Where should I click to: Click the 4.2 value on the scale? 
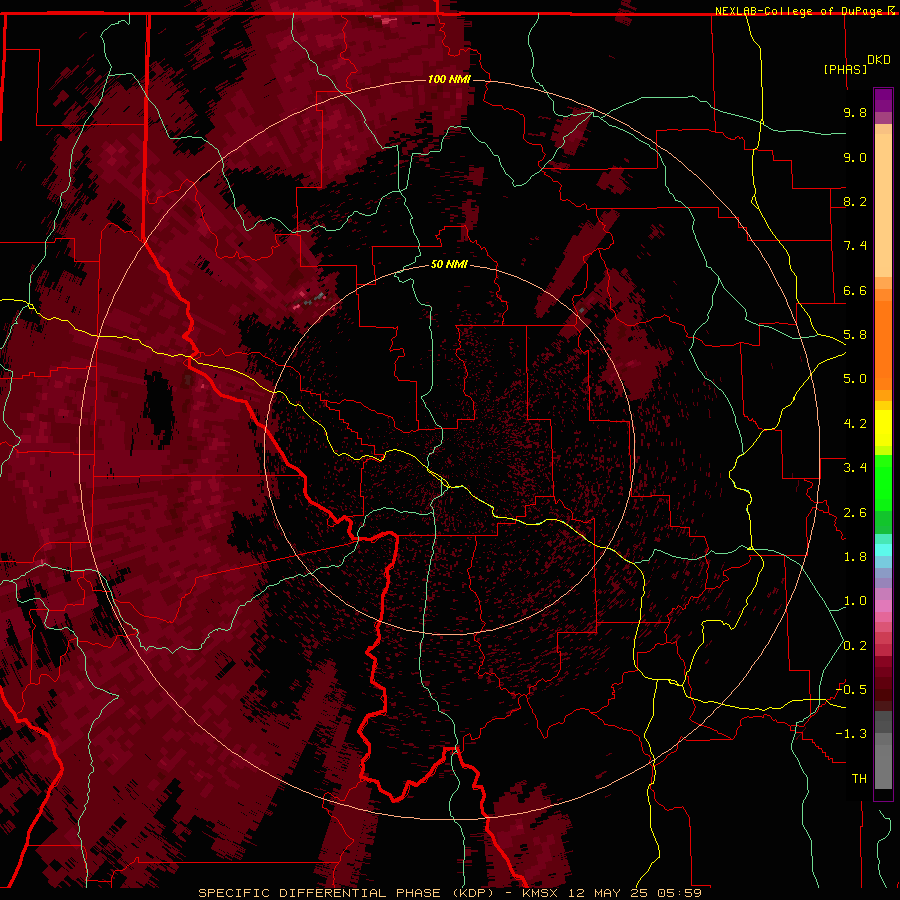(855, 424)
